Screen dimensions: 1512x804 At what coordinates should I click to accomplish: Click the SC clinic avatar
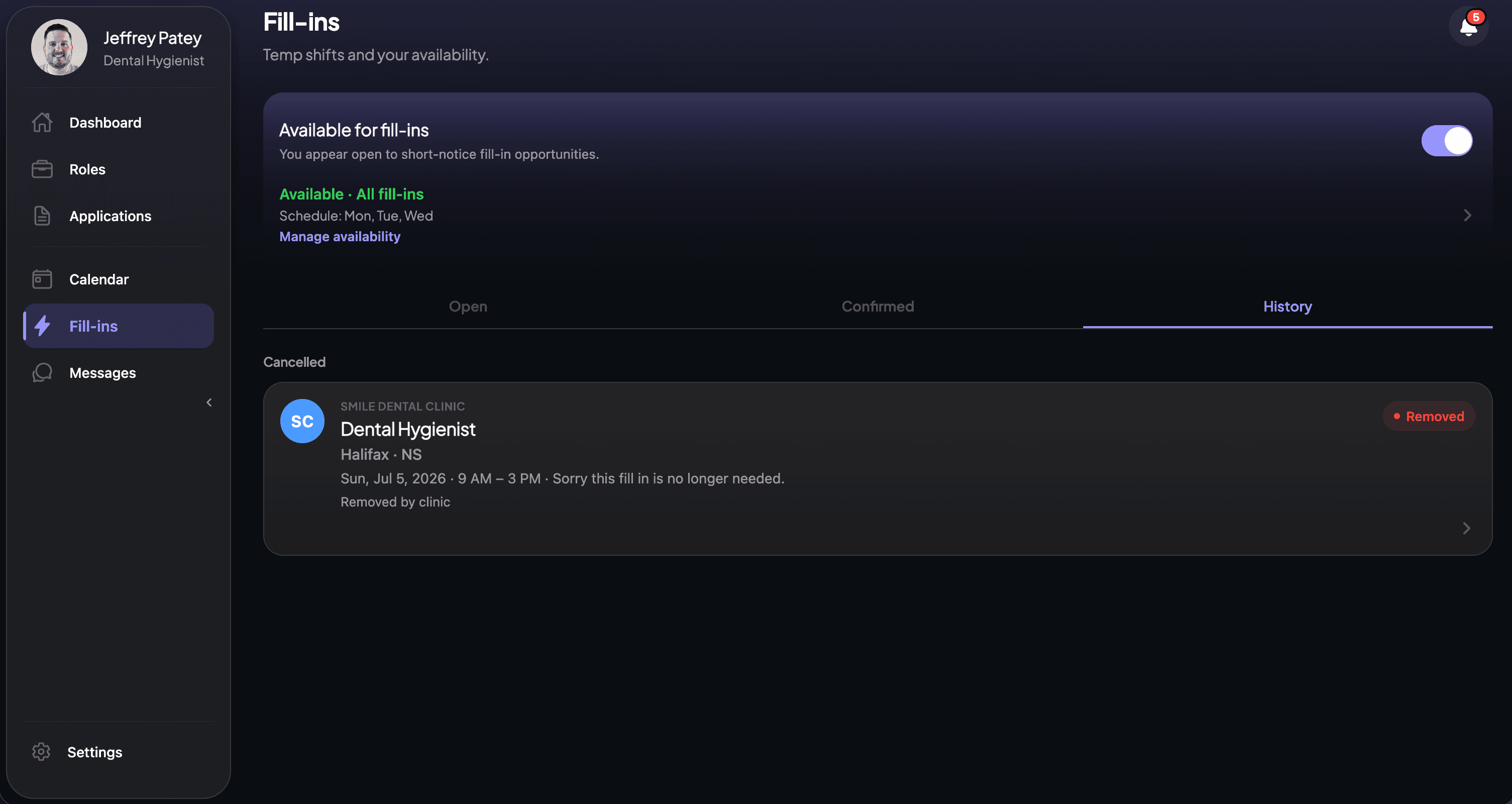click(302, 421)
